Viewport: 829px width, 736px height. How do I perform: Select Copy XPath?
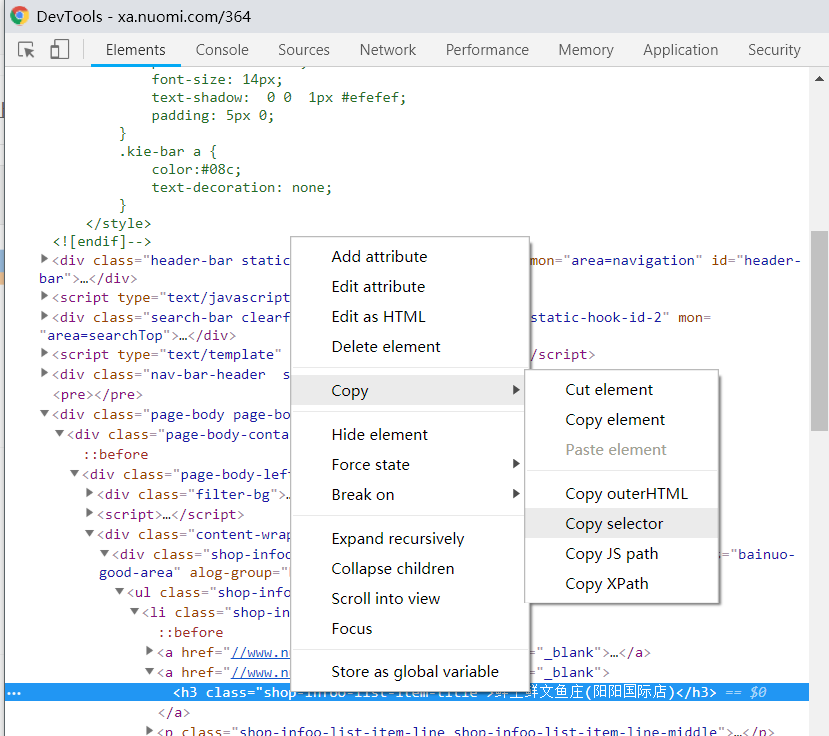pyautogui.click(x=622, y=584)
